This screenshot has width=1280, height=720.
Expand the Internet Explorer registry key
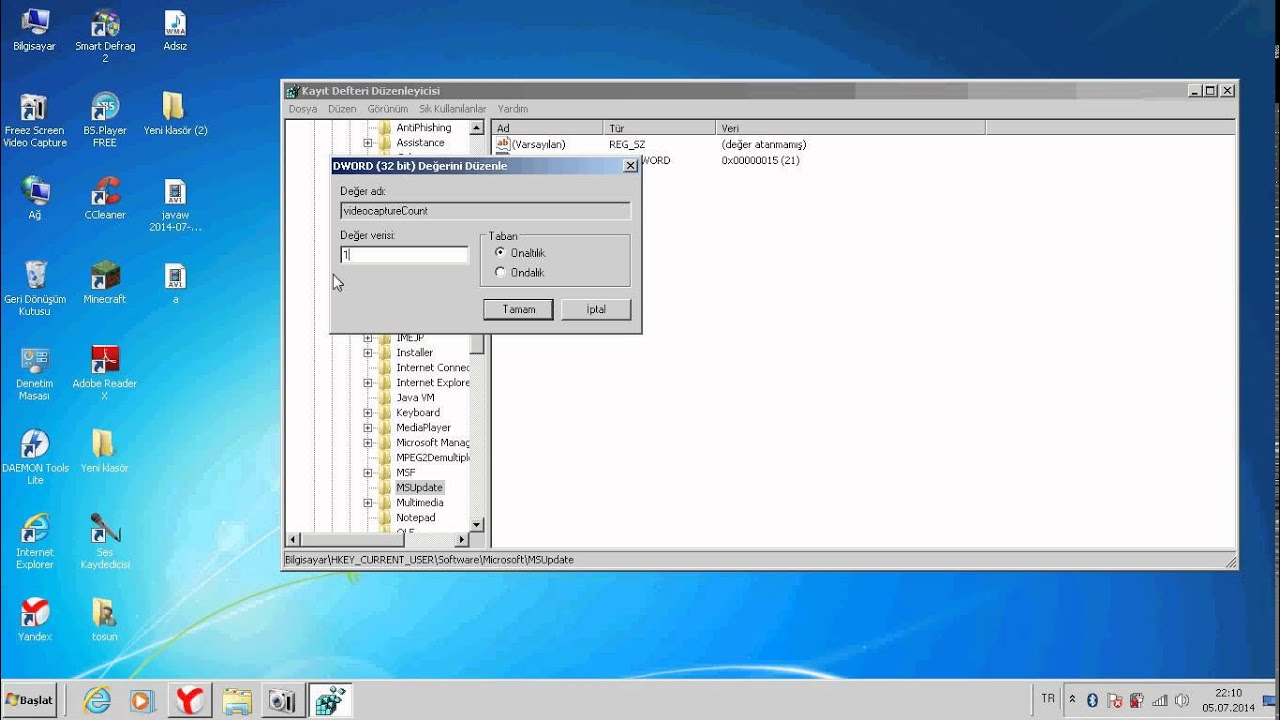(x=368, y=383)
